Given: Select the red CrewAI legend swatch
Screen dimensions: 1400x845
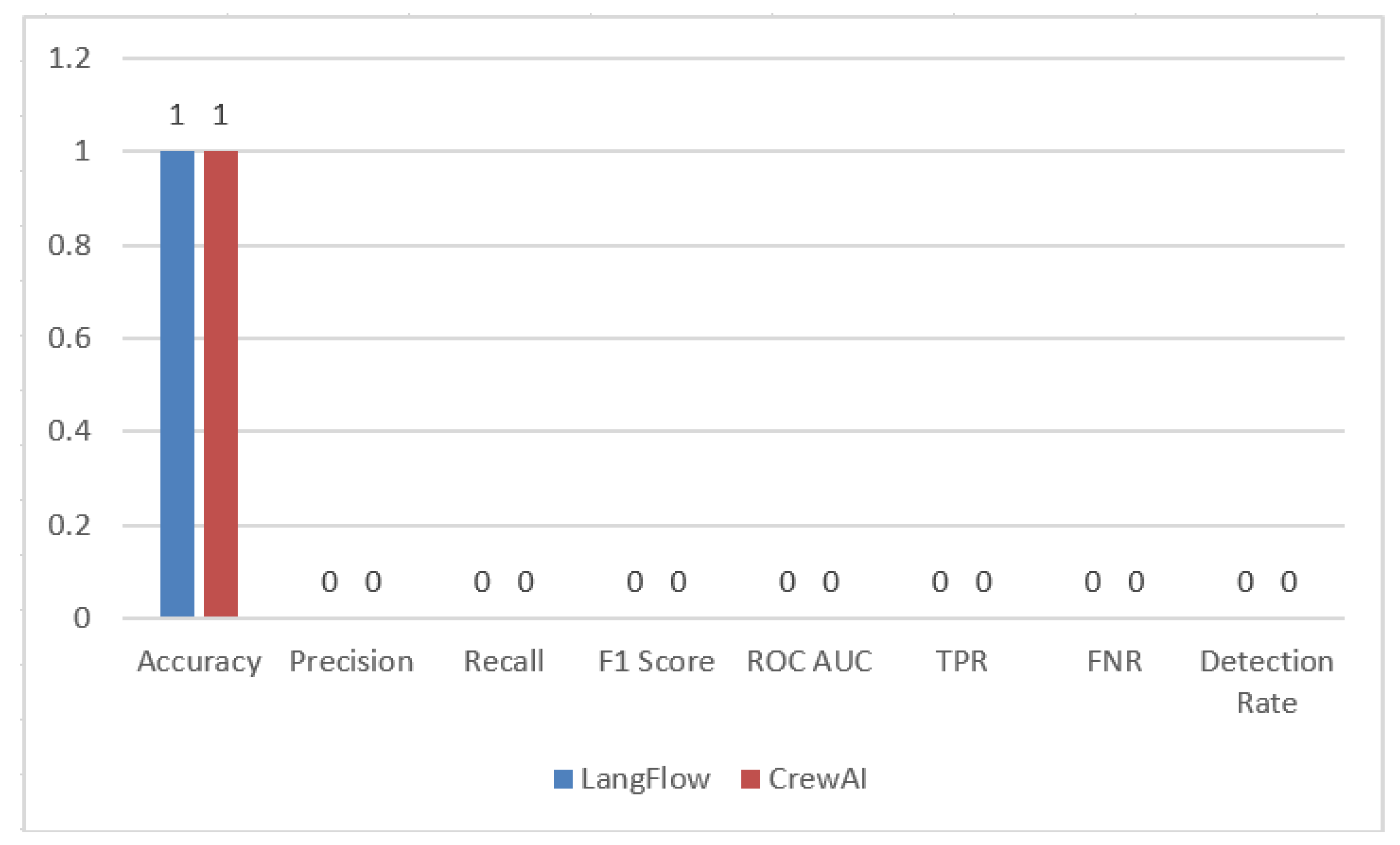Looking at the screenshot, I should 750,778.
